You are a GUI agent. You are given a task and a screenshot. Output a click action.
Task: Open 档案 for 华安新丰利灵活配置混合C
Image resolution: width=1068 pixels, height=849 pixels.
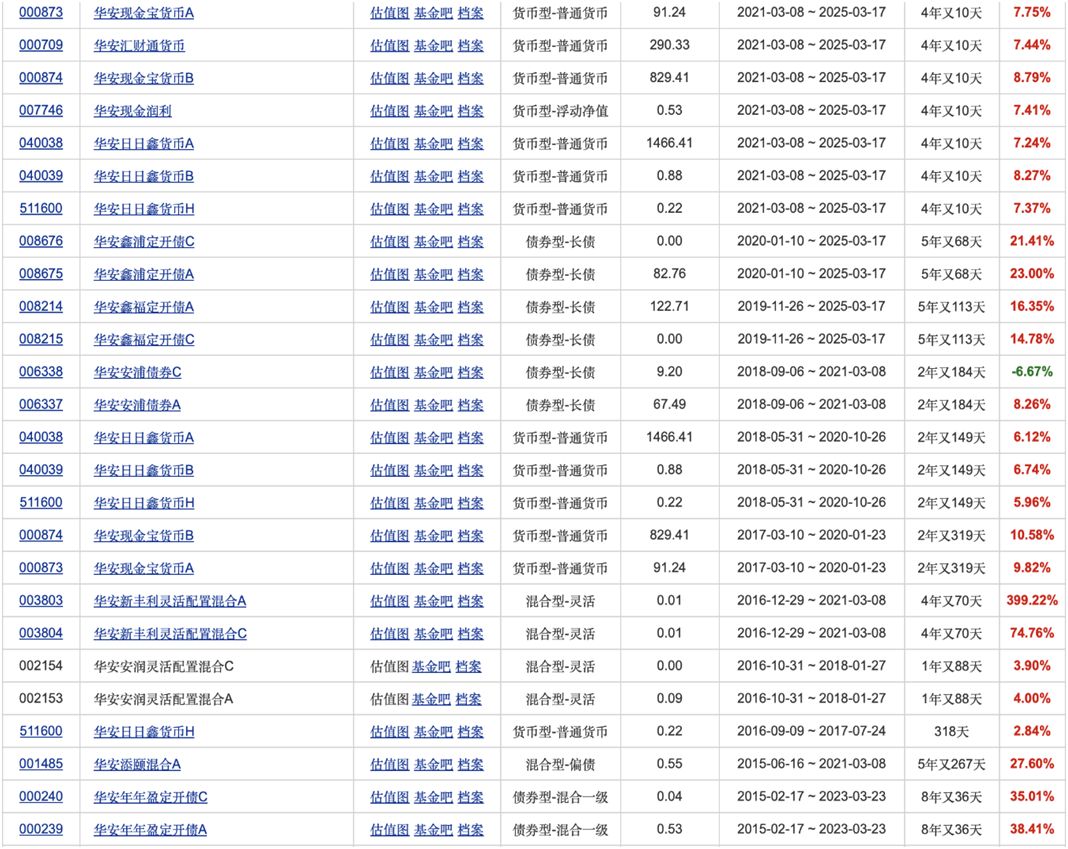pos(470,634)
